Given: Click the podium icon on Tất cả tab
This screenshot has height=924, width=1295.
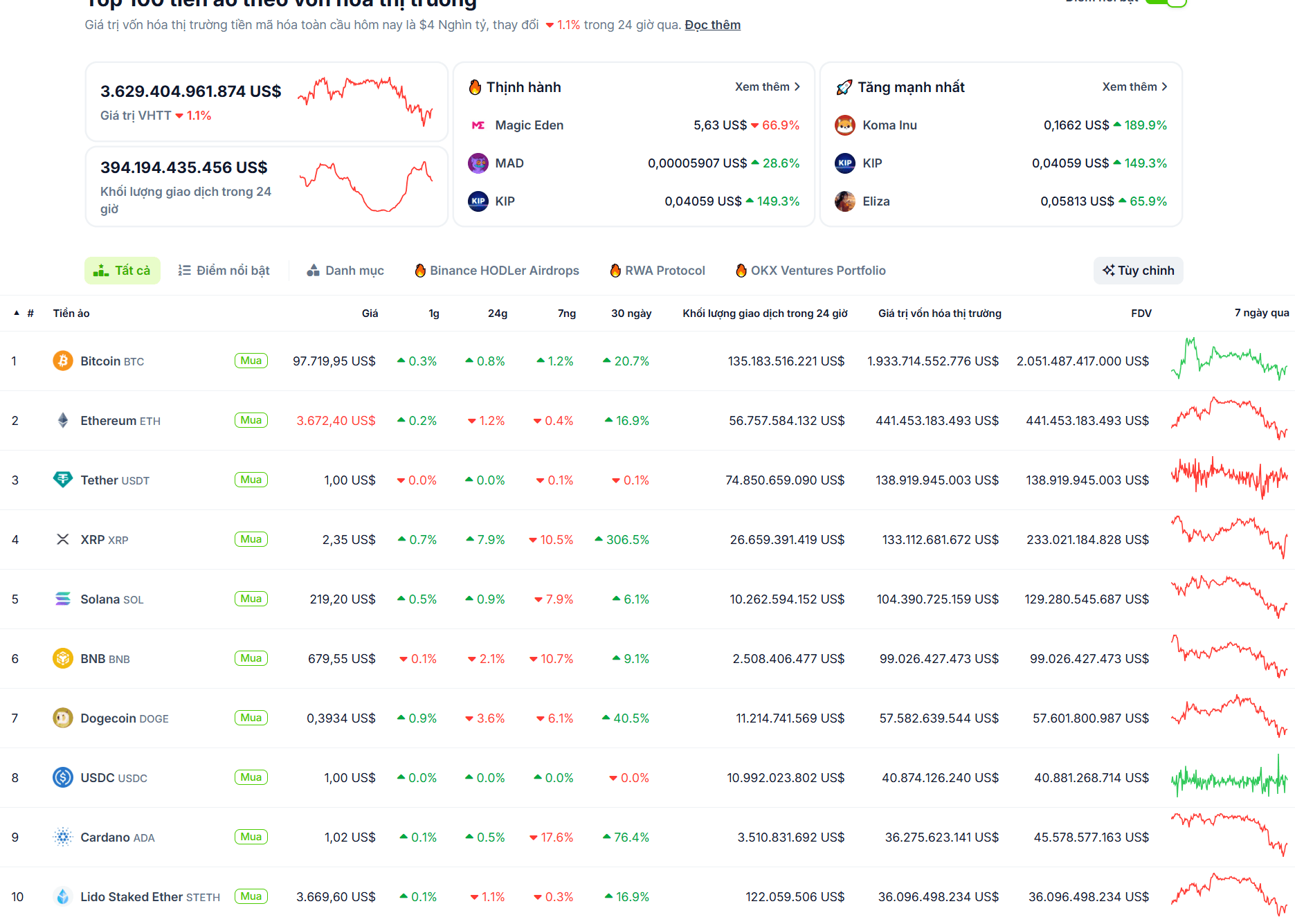Looking at the screenshot, I should click(x=101, y=271).
